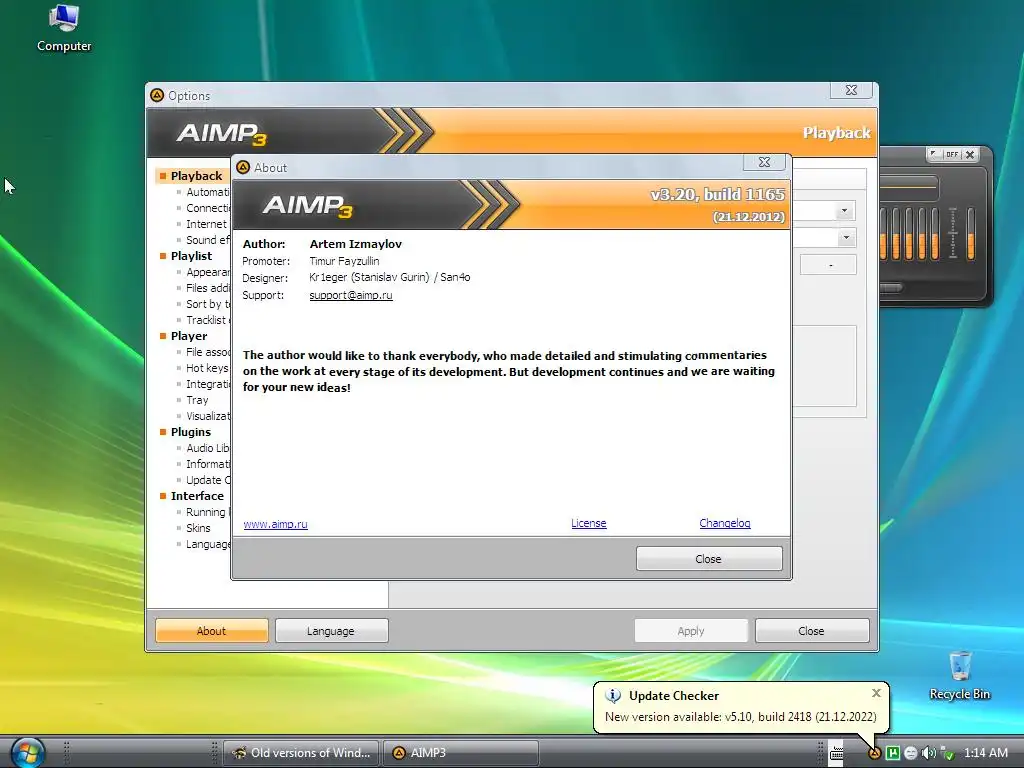Click the '-' button in Options Playback panel

(x=828, y=265)
